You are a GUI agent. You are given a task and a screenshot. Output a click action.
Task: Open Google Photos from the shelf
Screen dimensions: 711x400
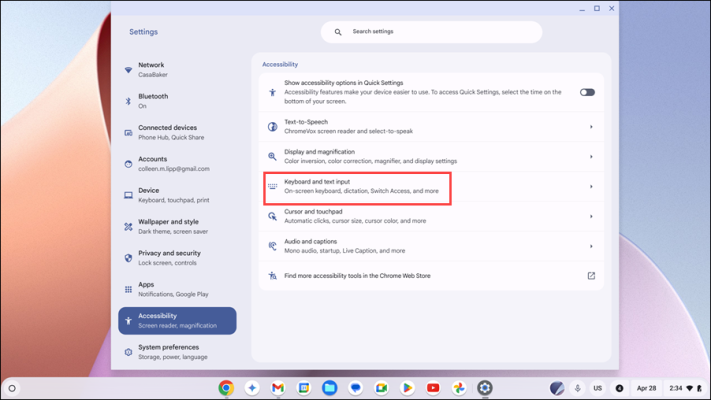[x=459, y=388]
